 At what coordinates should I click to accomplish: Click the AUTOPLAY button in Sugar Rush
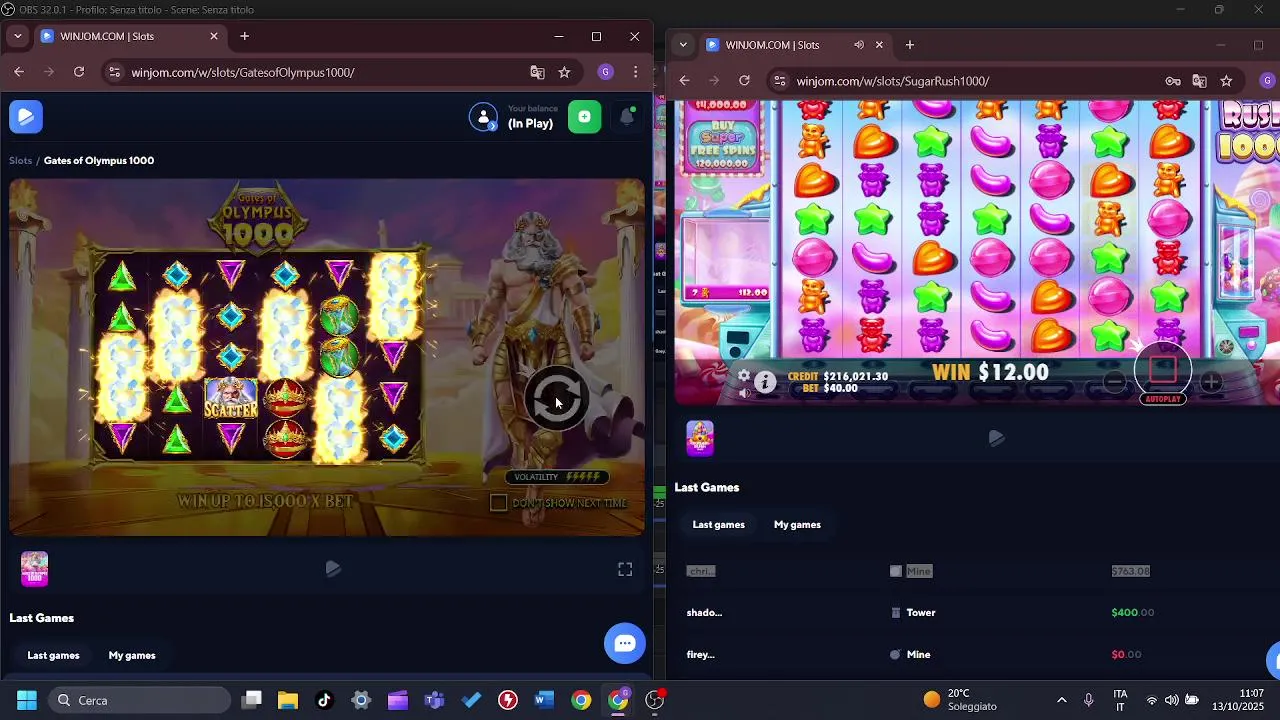point(1163,399)
